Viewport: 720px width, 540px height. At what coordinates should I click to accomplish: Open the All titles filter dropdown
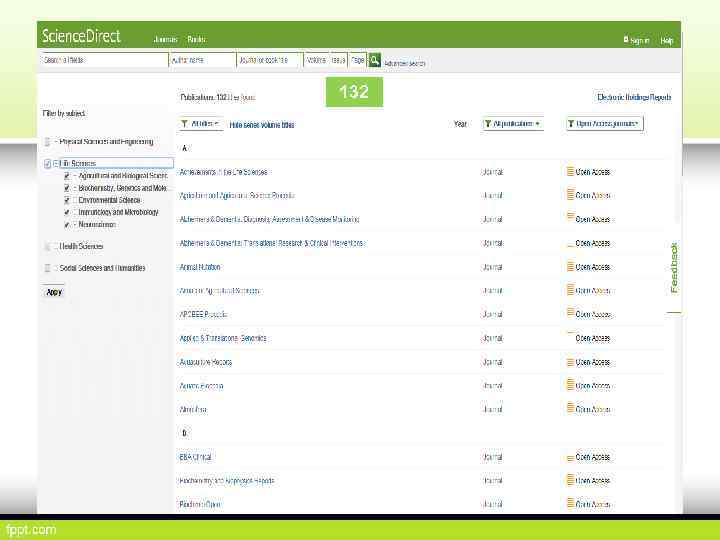click(201, 124)
